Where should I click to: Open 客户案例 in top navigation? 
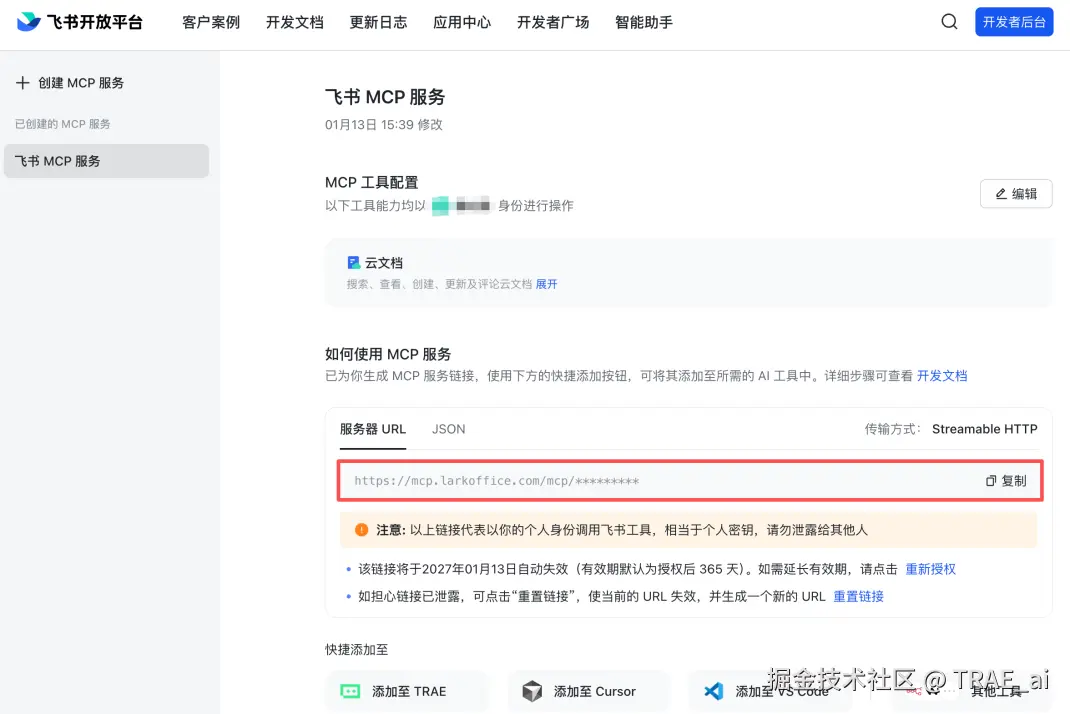211,23
